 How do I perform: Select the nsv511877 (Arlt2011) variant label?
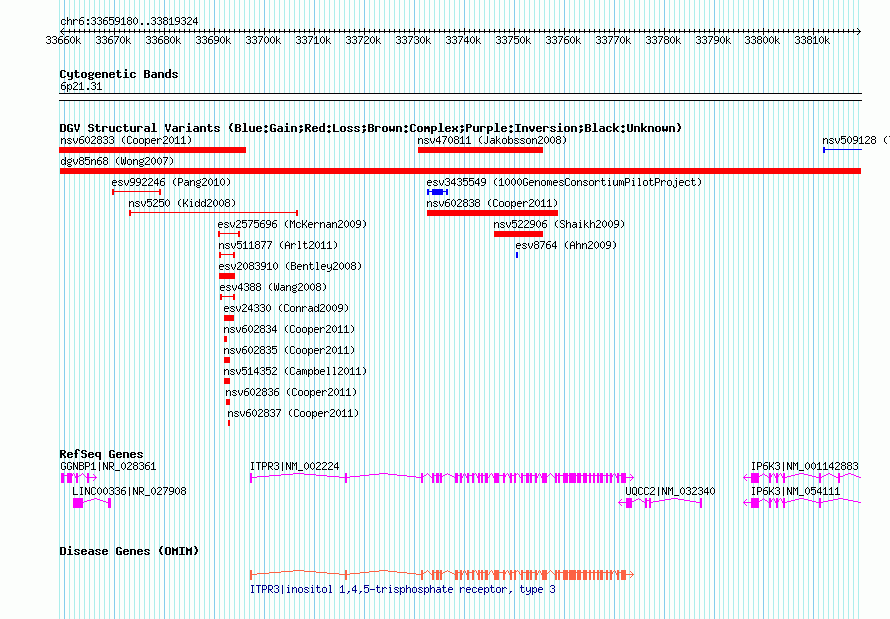(278, 245)
